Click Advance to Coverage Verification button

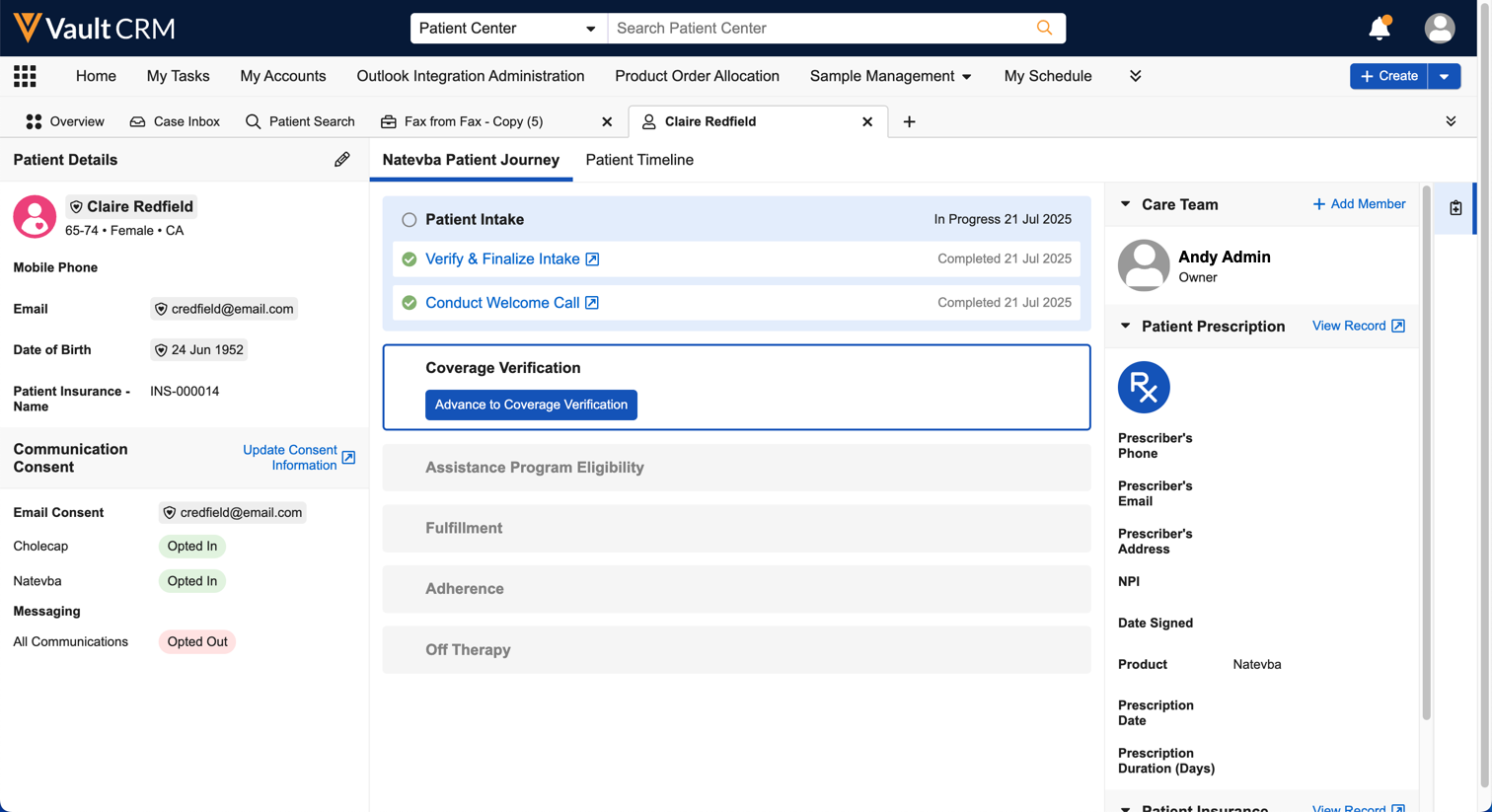(531, 405)
